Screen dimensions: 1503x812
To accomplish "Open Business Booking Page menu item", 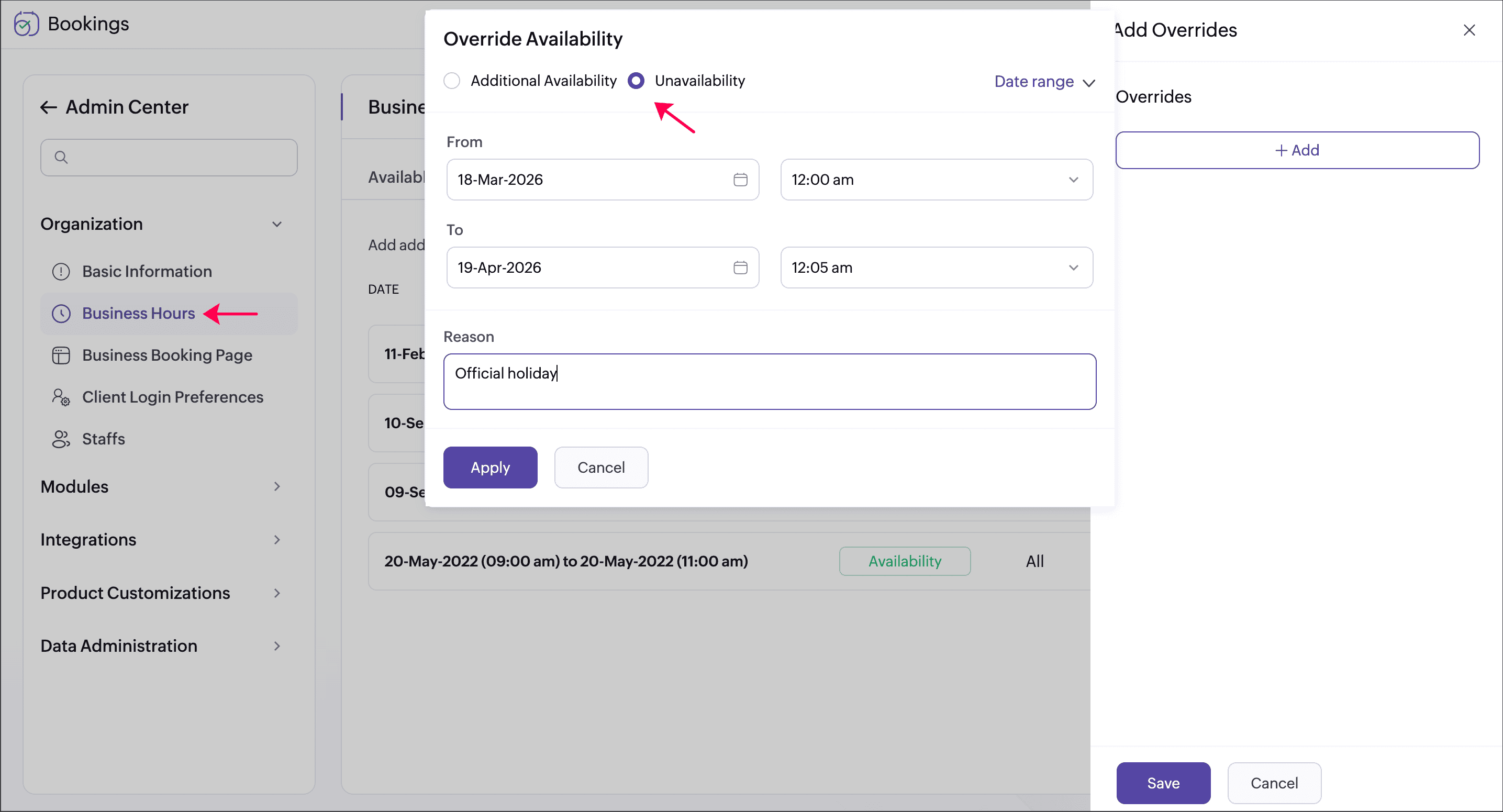I will coord(167,355).
